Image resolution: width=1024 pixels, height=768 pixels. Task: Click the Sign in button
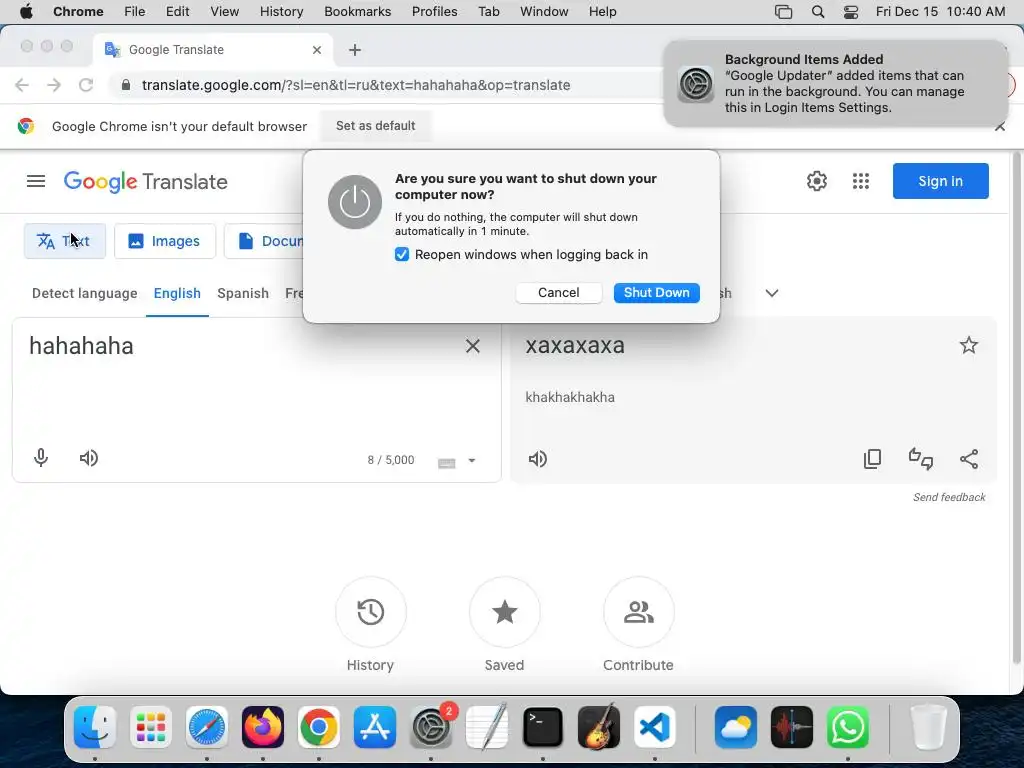click(x=940, y=181)
